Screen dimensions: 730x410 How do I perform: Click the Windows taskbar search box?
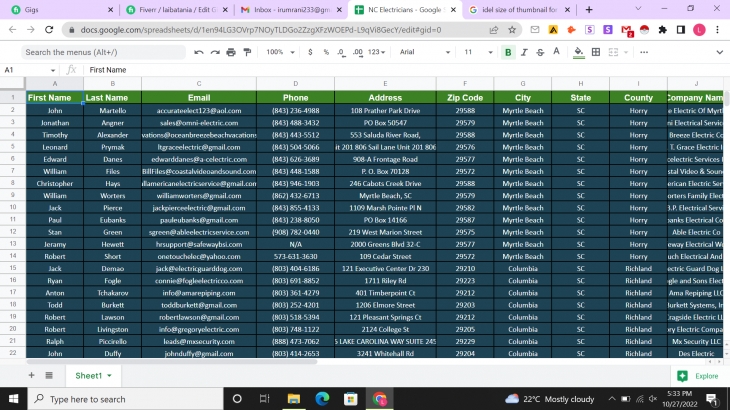coord(126,399)
